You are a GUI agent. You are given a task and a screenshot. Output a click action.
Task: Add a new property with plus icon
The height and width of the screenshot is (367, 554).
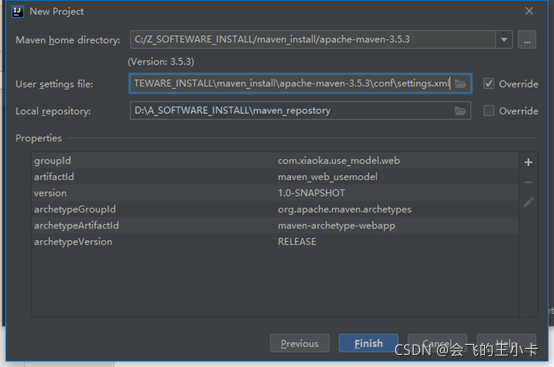tap(528, 162)
